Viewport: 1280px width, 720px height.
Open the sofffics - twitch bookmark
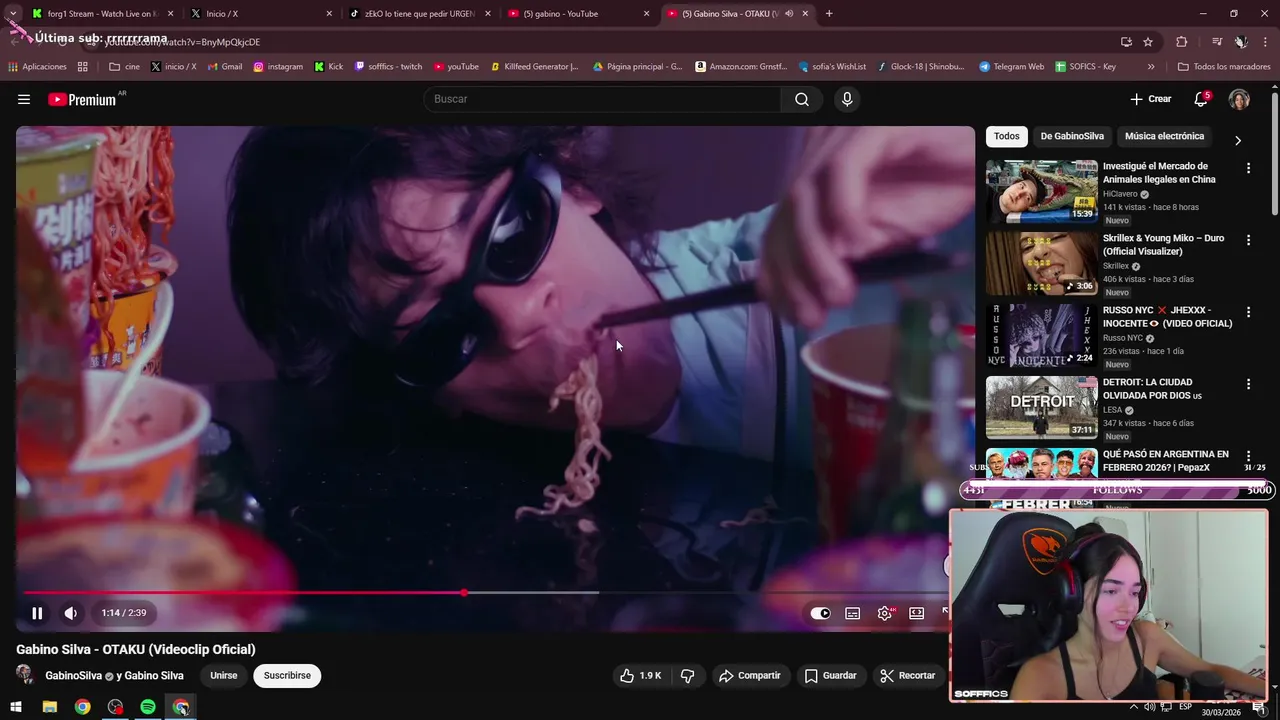[389, 67]
